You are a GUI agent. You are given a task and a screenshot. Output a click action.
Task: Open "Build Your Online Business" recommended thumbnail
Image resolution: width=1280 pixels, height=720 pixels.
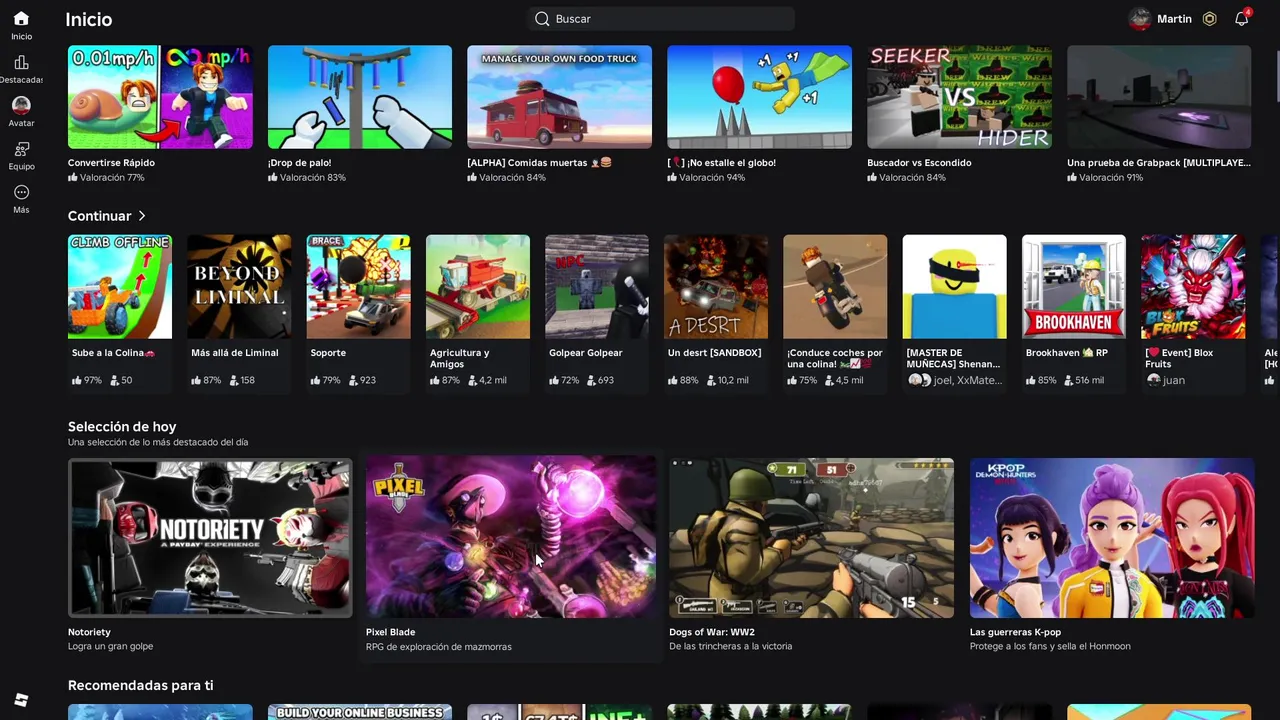[x=360, y=712]
